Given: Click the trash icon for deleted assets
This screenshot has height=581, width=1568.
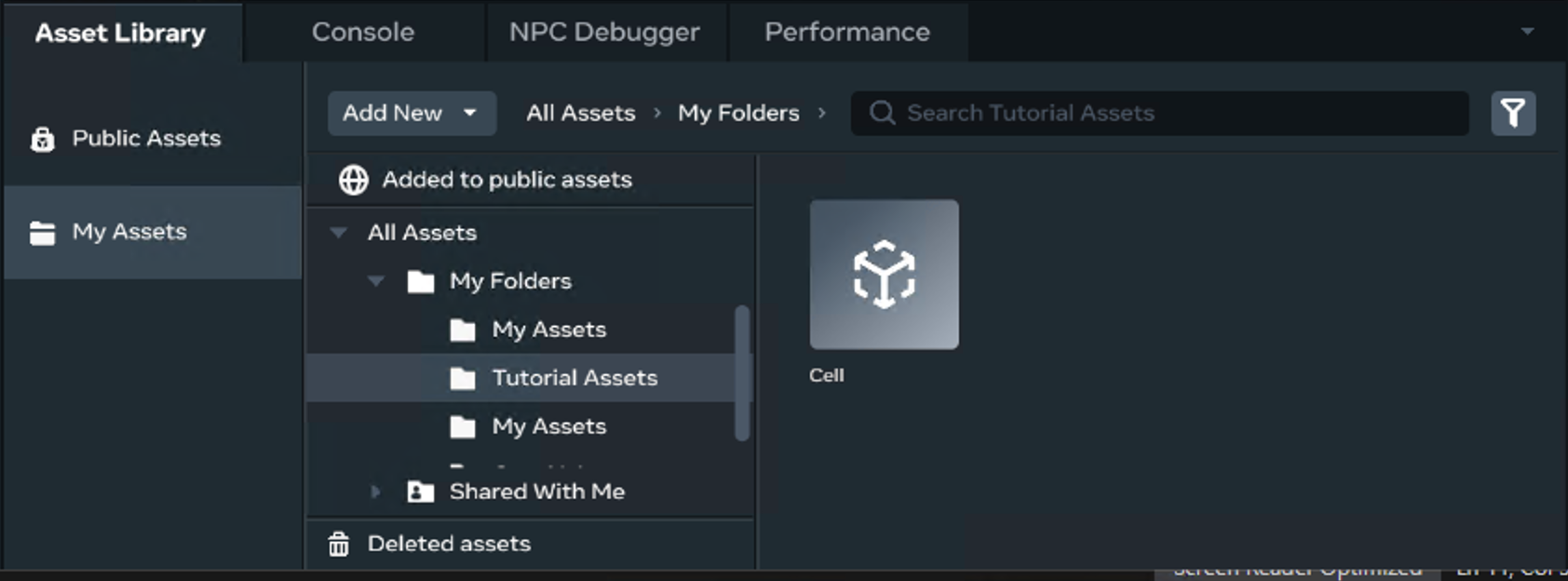Looking at the screenshot, I should point(339,544).
